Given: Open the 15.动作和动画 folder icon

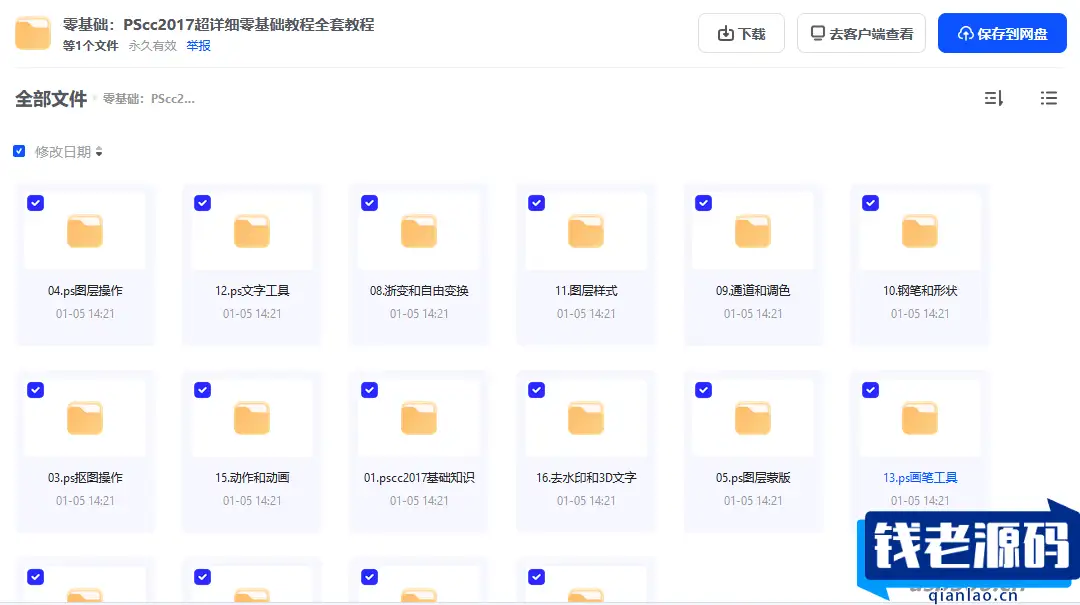Looking at the screenshot, I should point(251,418).
